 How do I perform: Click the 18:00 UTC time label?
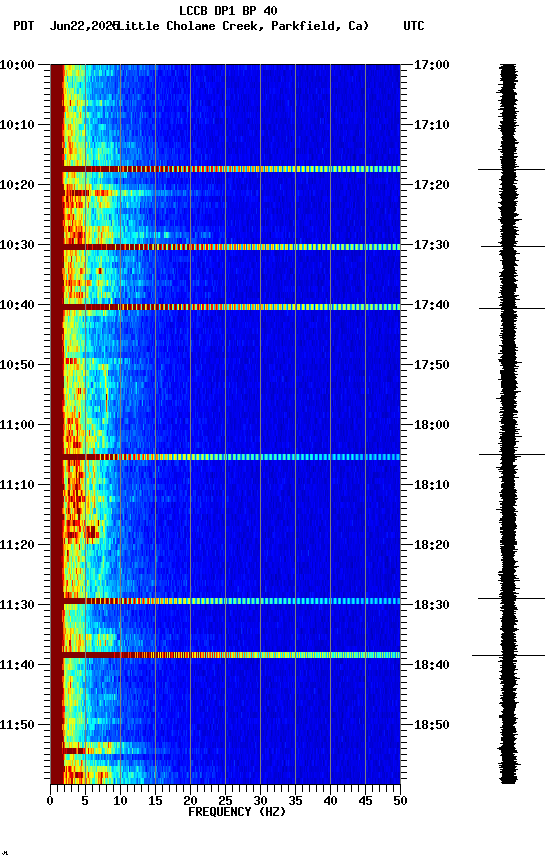pos(431,425)
